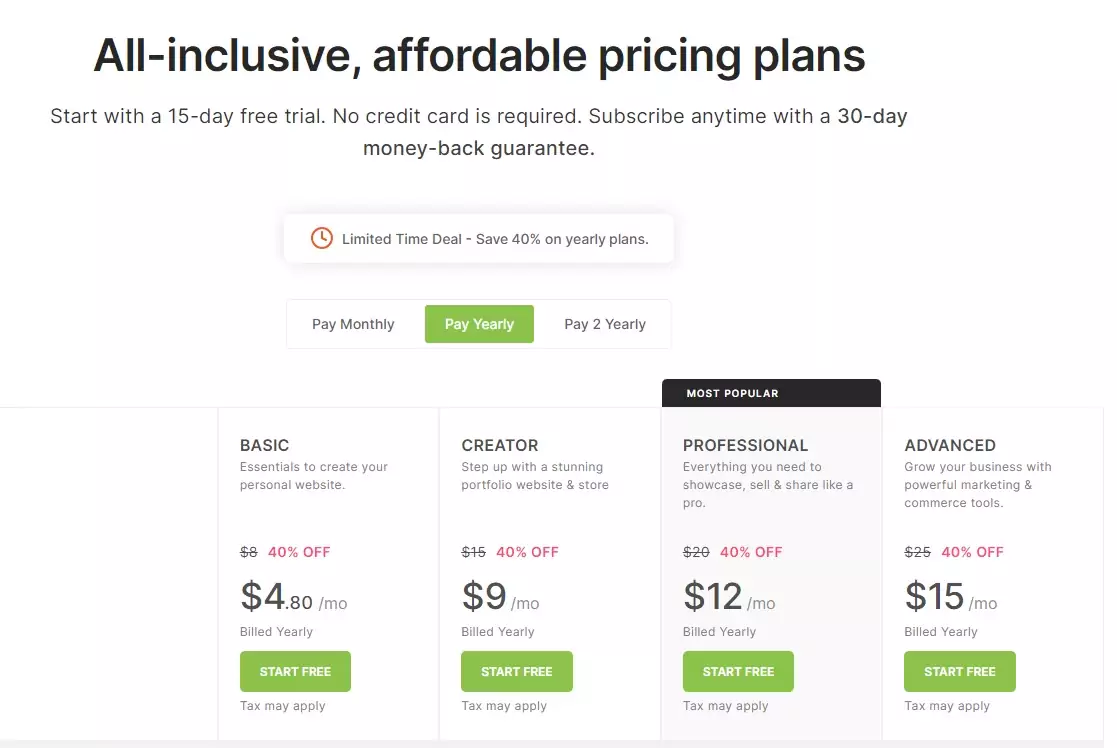Click the BASIC plan heading
The image size is (1117, 748).
pos(265,445)
